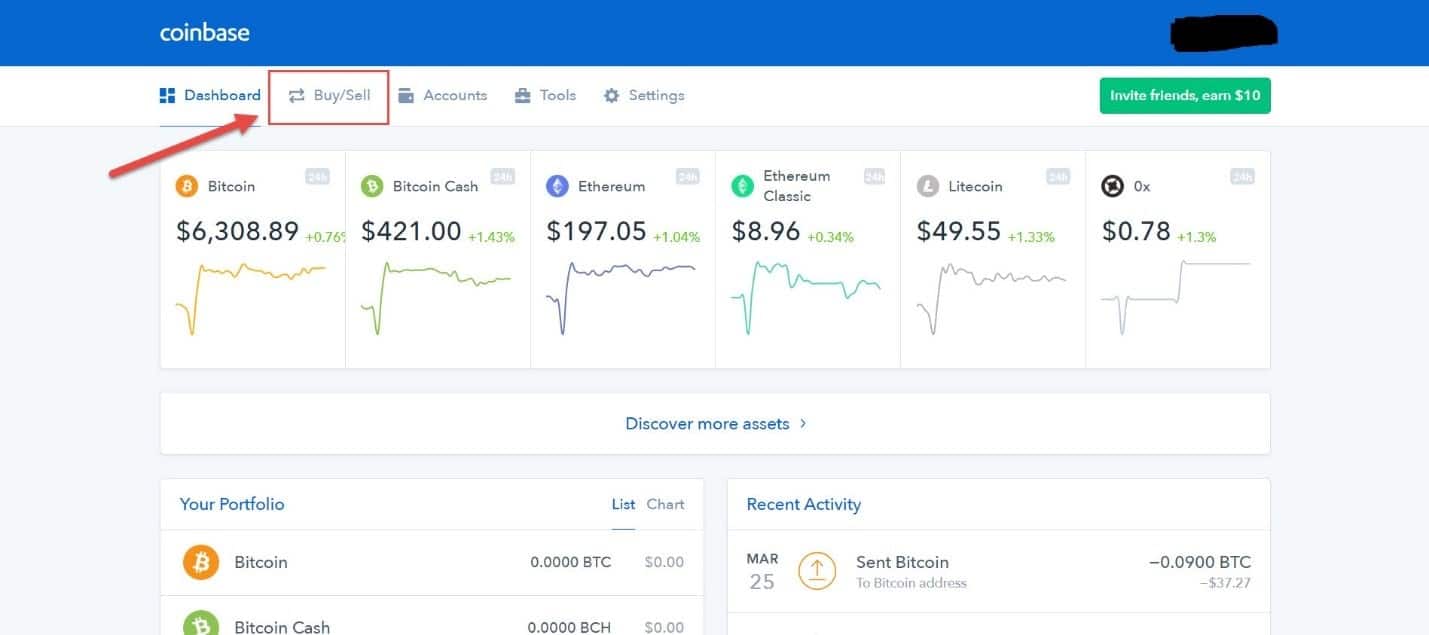Click the −0.0900 BTC amount

coord(1200,562)
